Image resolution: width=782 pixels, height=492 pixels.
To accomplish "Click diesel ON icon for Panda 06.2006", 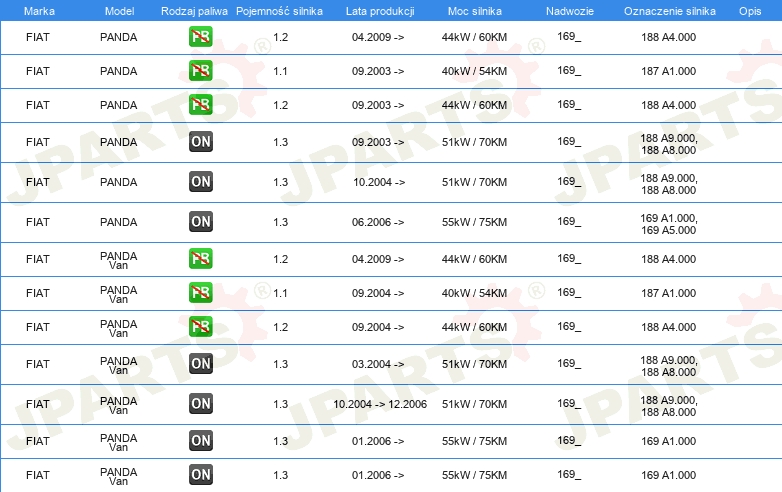I will click(200, 222).
